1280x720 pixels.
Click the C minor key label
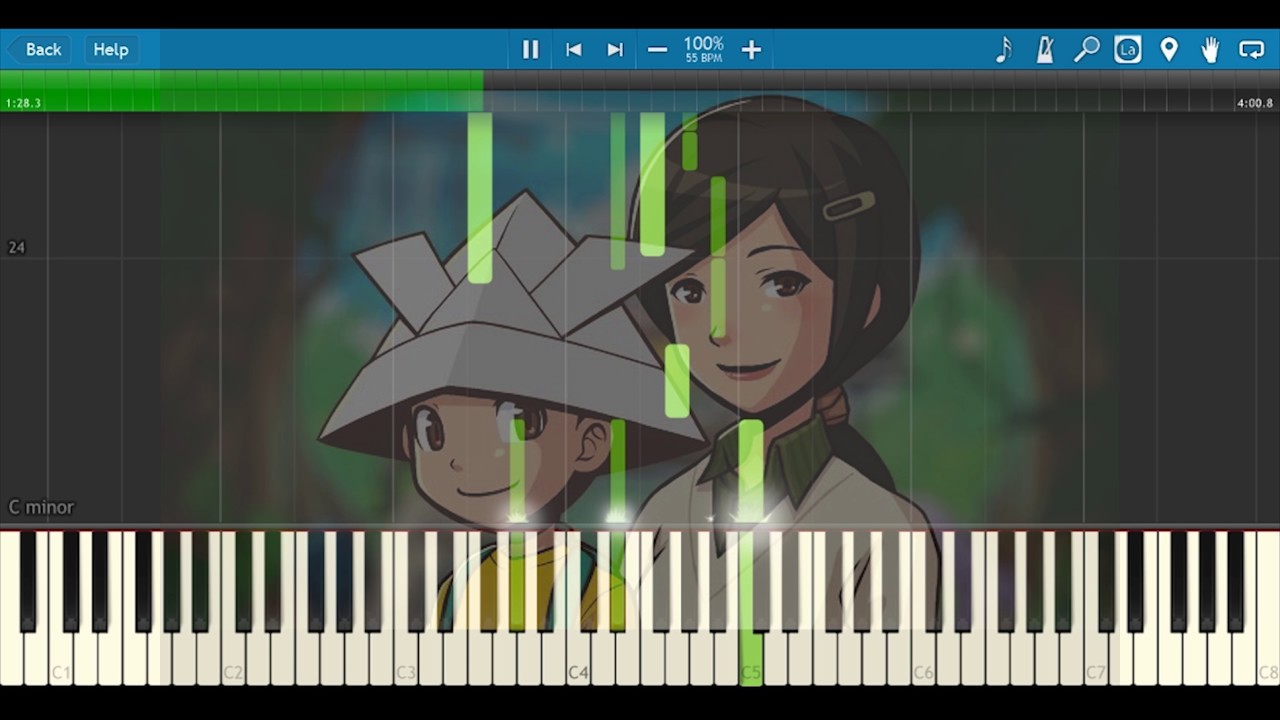tap(41, 507)
